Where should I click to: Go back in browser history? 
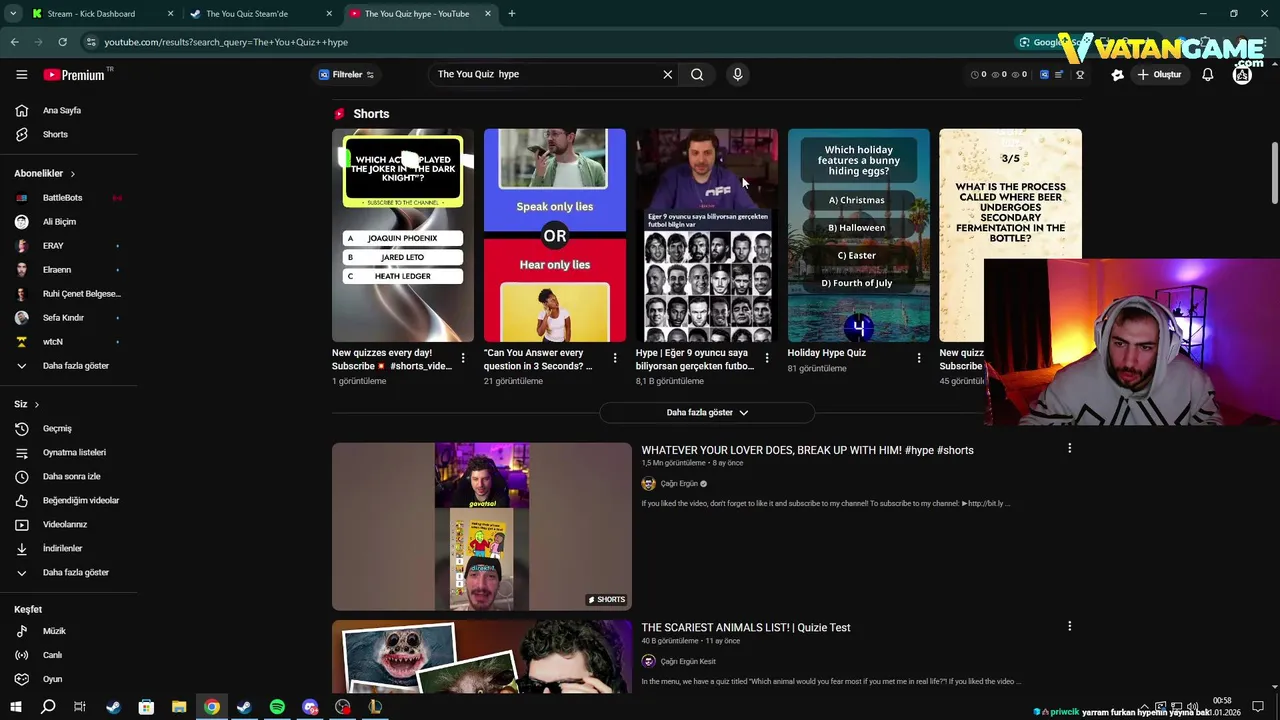14,42
